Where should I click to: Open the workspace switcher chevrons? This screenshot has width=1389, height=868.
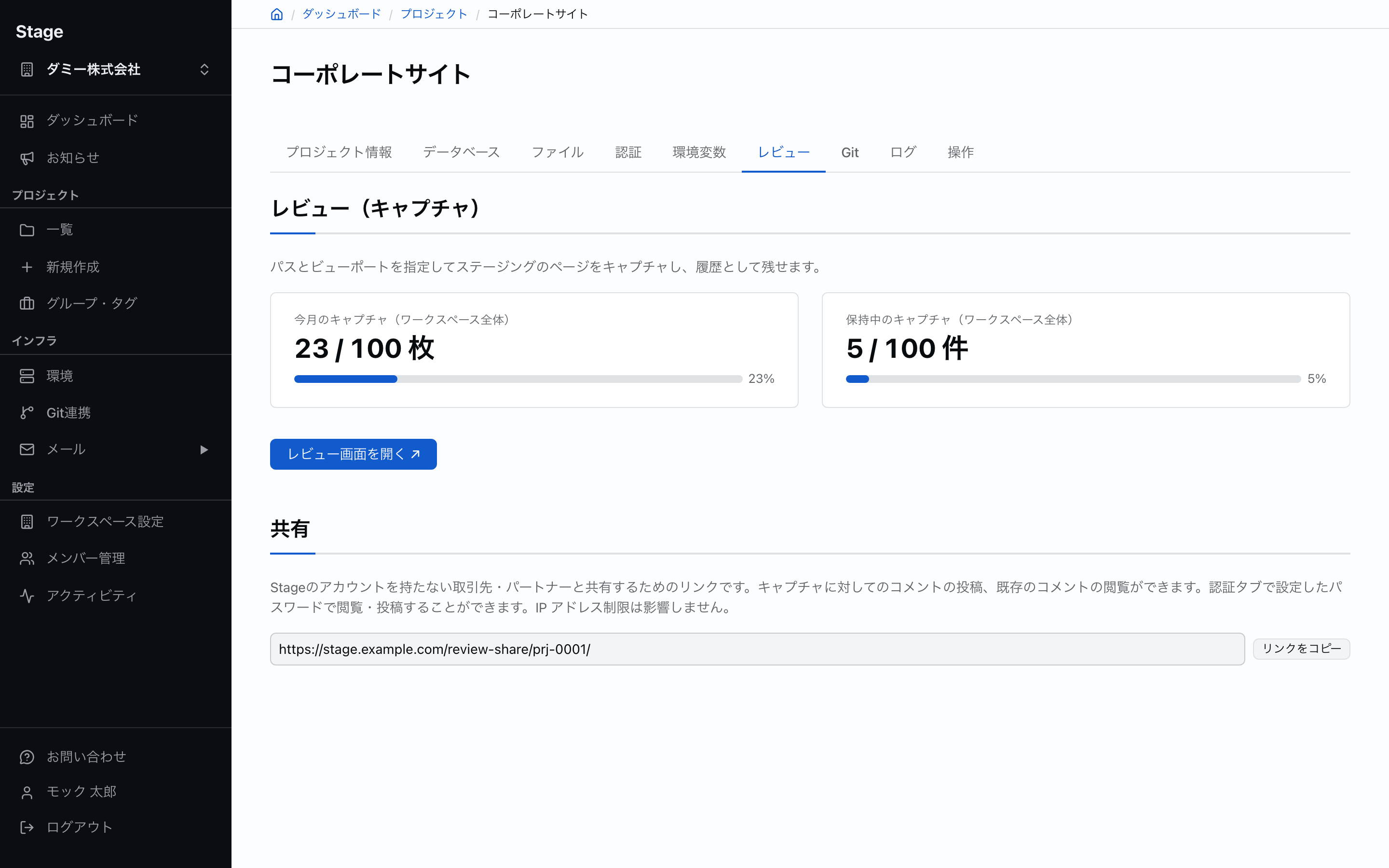tap(204, 69)
